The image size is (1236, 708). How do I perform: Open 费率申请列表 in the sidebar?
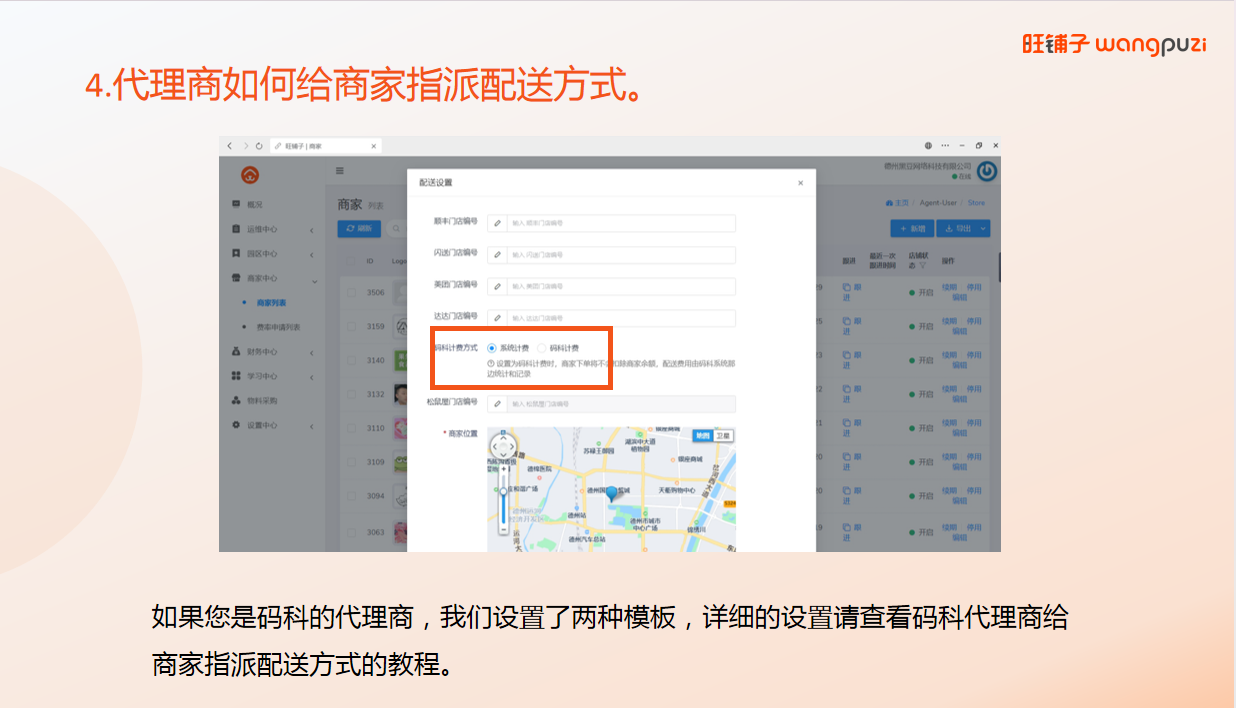coord(278,327)
